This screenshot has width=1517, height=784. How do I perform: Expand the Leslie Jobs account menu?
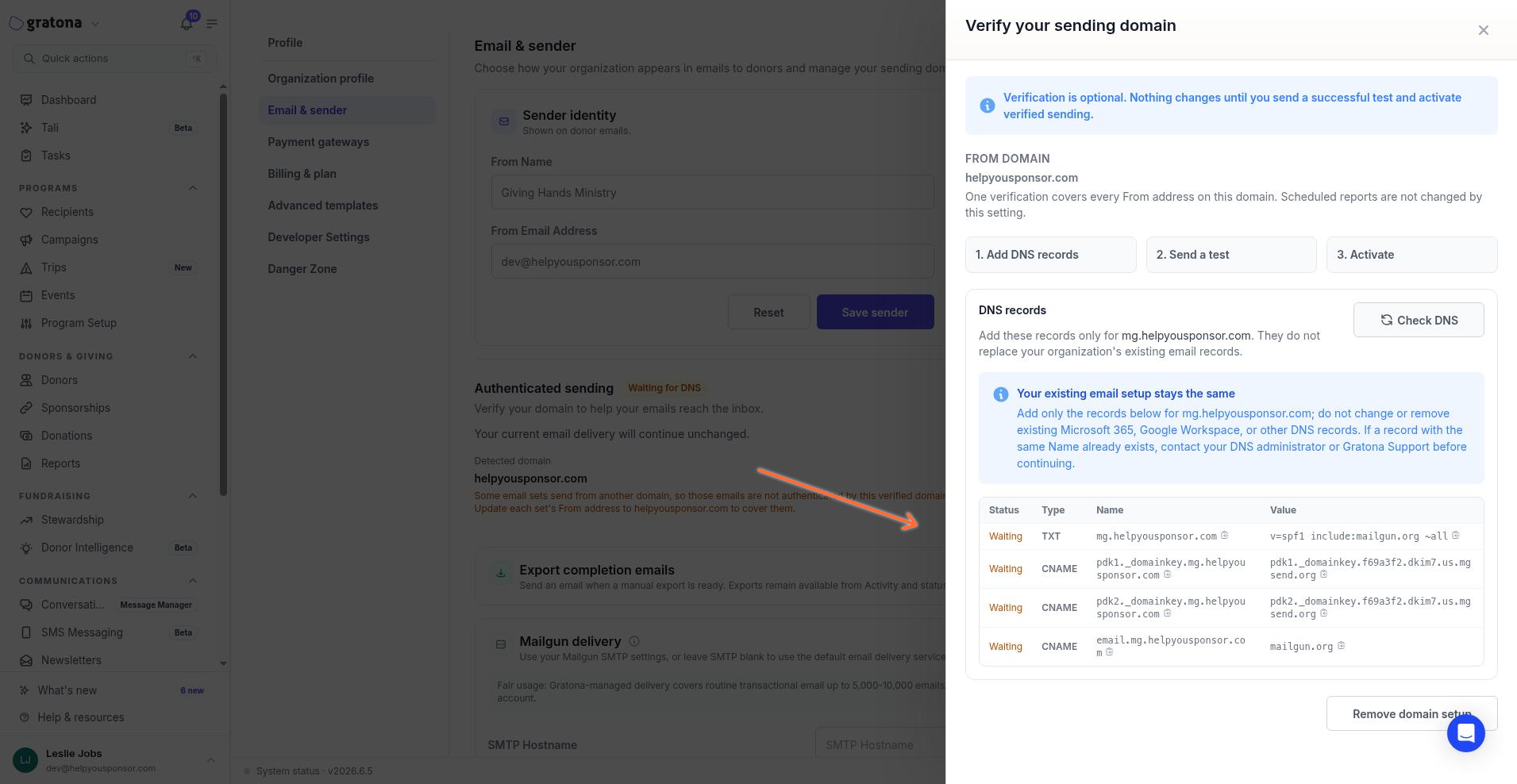(x=210, y=760)
